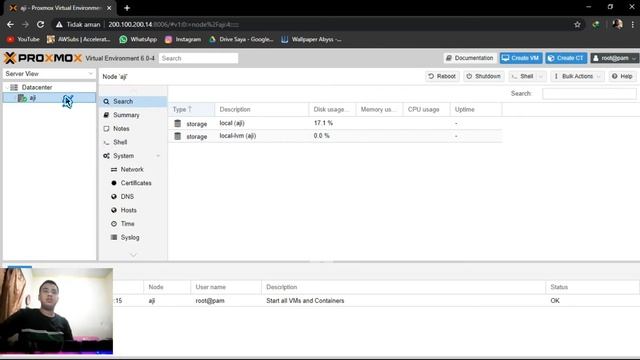Click the Network icon
The image size is (640, 360).
coord(114,169)
